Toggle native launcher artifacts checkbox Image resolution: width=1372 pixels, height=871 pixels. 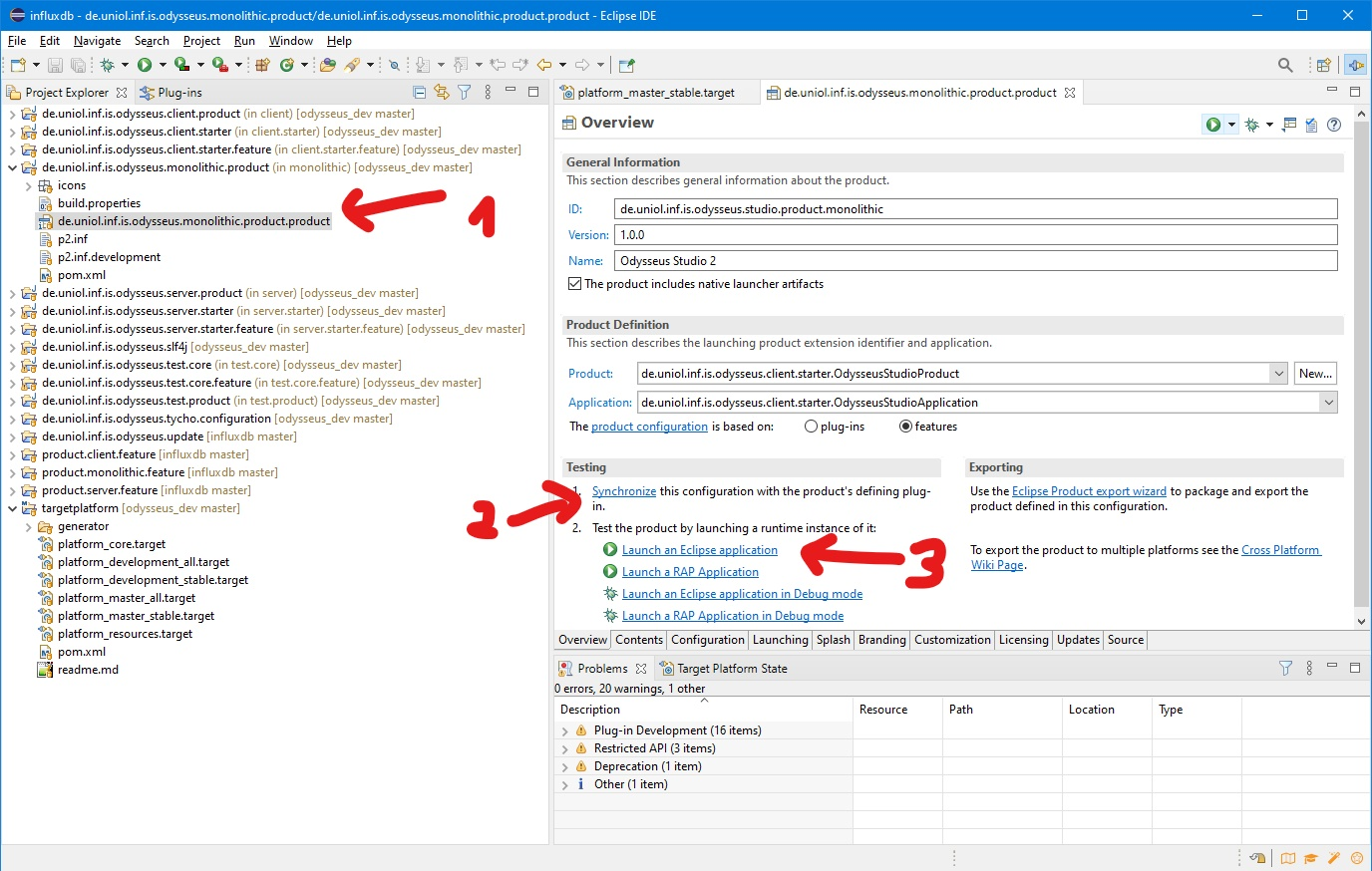tap(574, 284)
